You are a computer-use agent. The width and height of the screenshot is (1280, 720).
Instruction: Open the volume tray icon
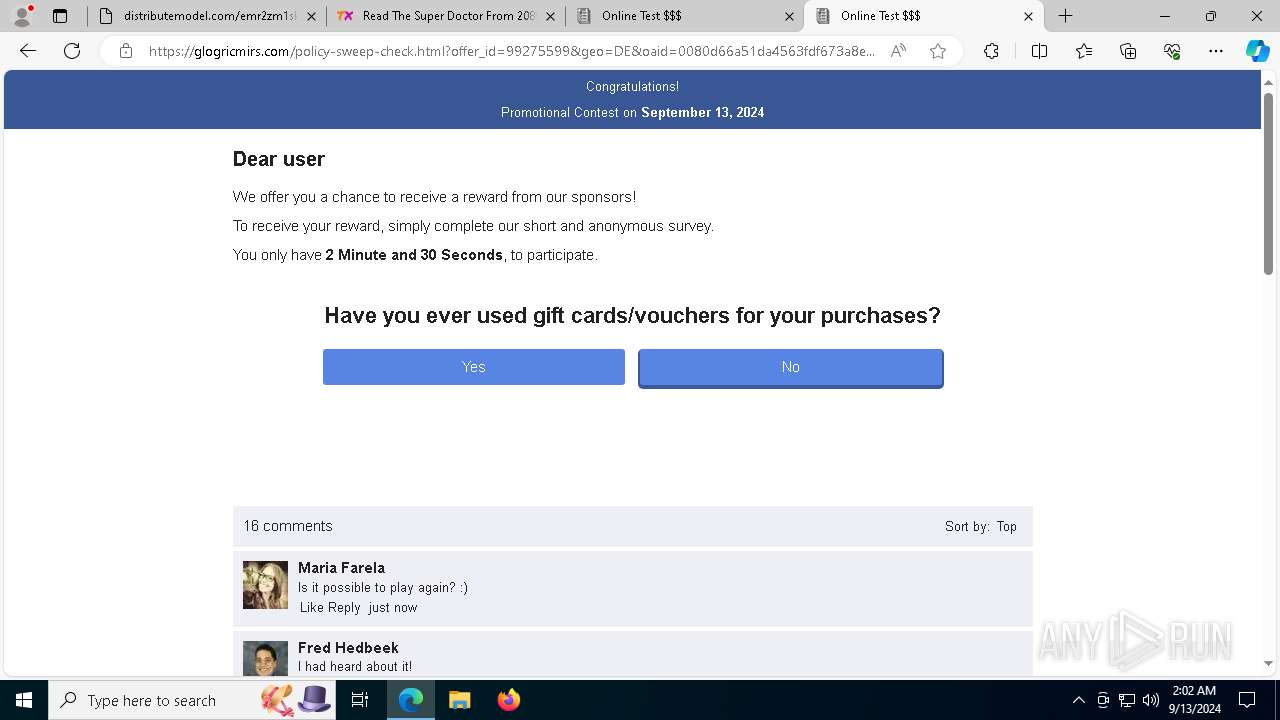pyautogui.click(x=1151, y=700)
